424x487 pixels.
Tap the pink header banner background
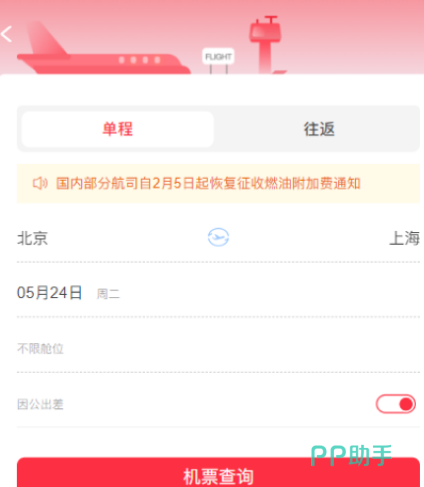[x=350, y=37]
